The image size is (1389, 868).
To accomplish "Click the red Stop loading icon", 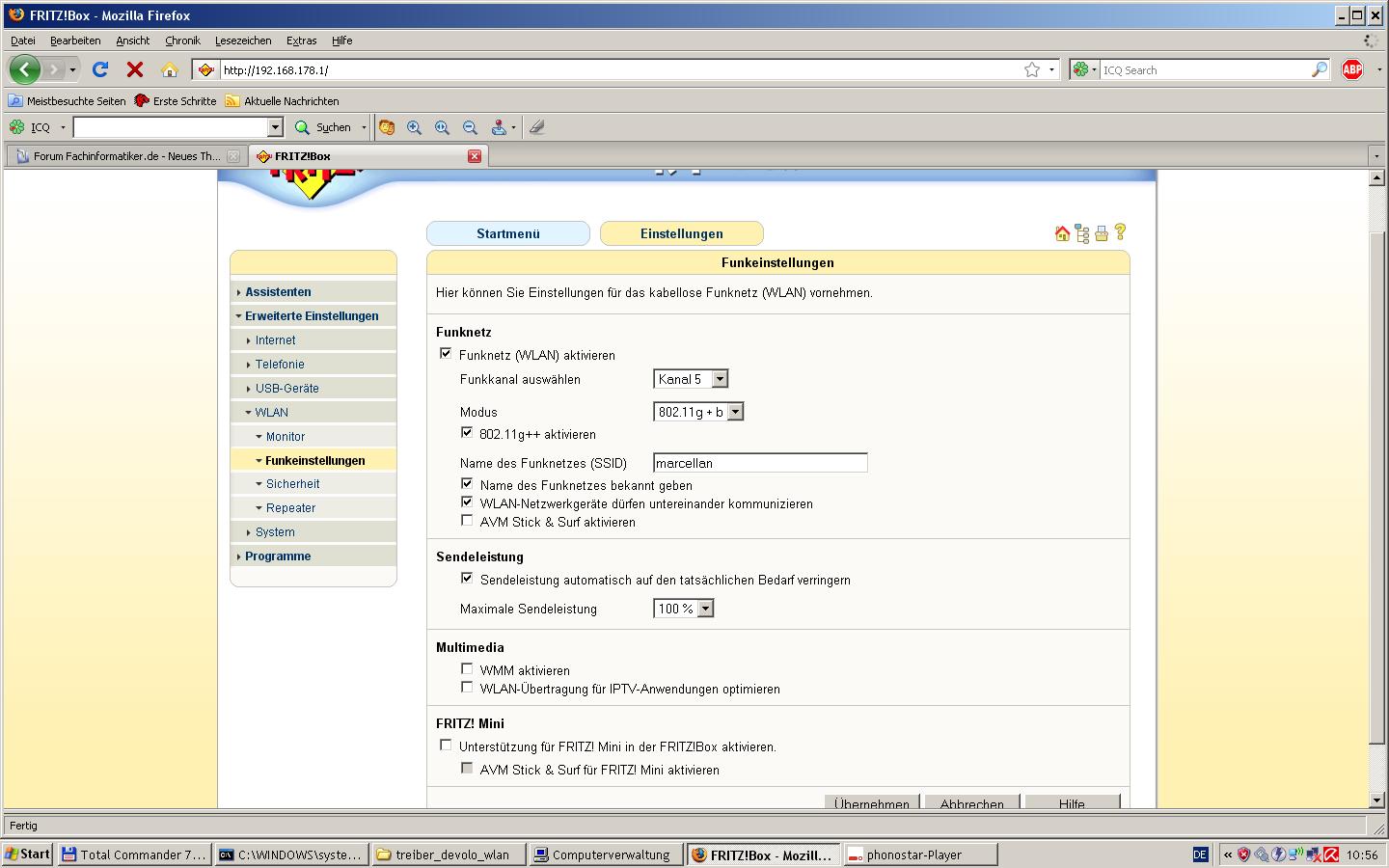I will (135, 69).
